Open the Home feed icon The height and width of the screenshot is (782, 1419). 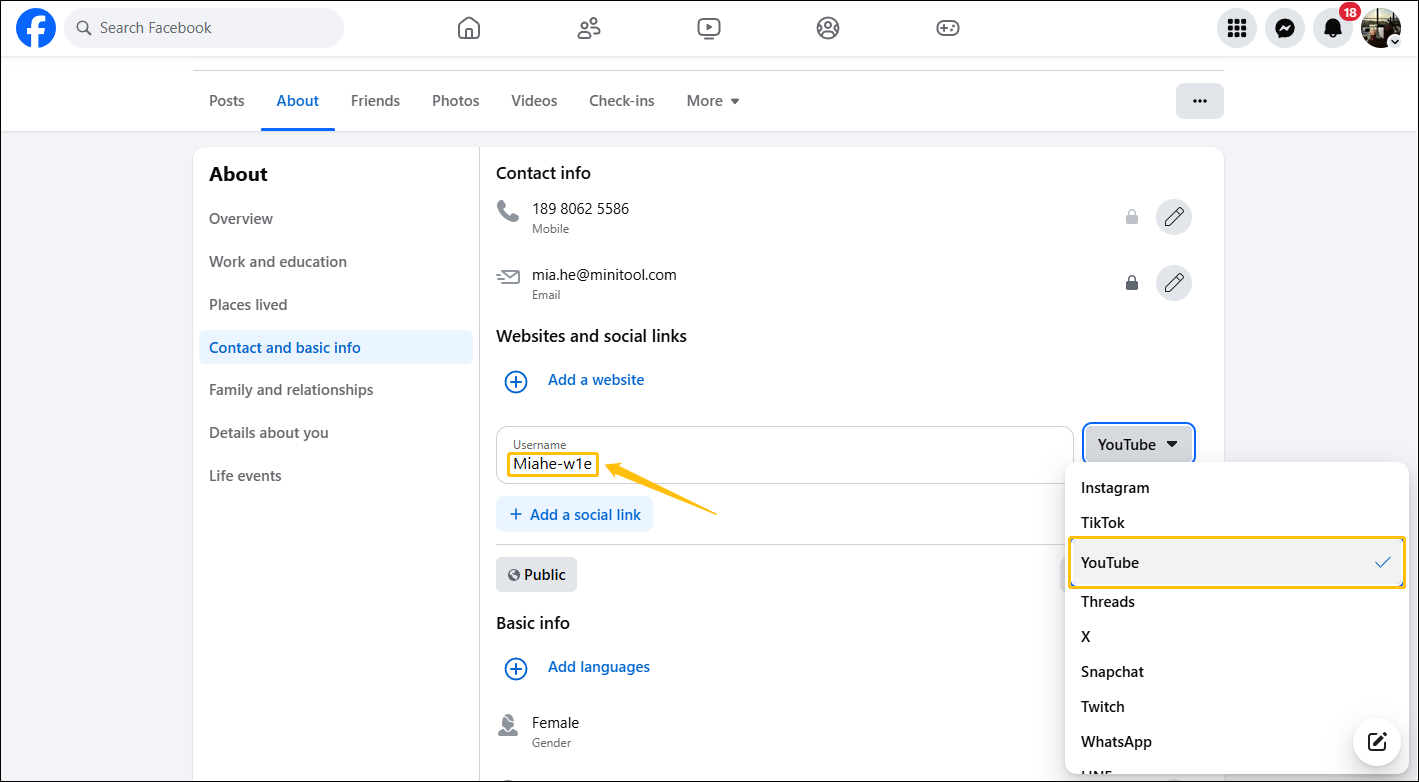point(468,28)
